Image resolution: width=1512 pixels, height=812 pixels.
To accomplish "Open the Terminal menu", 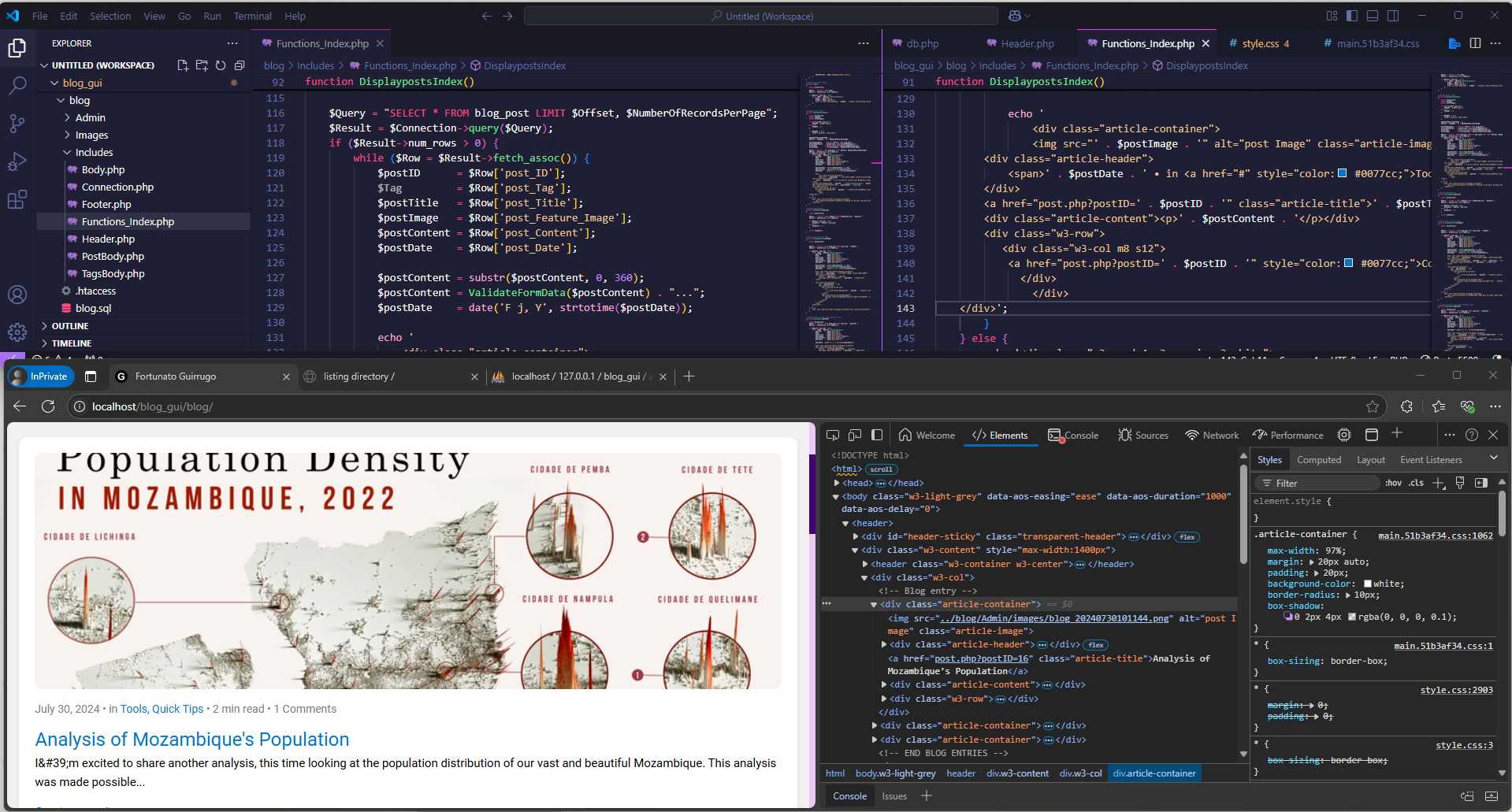I will tap(252, 16).
